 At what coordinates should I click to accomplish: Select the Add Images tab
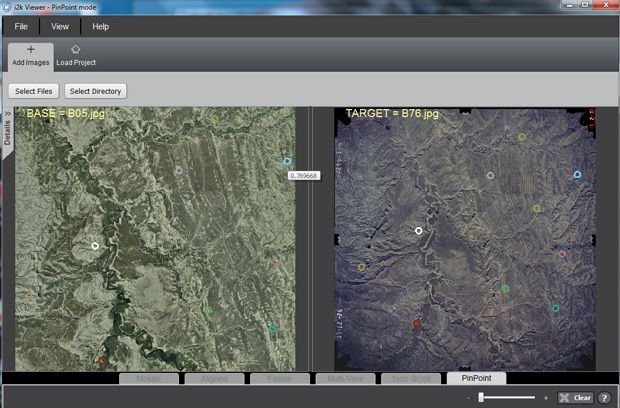pos(31,56)
